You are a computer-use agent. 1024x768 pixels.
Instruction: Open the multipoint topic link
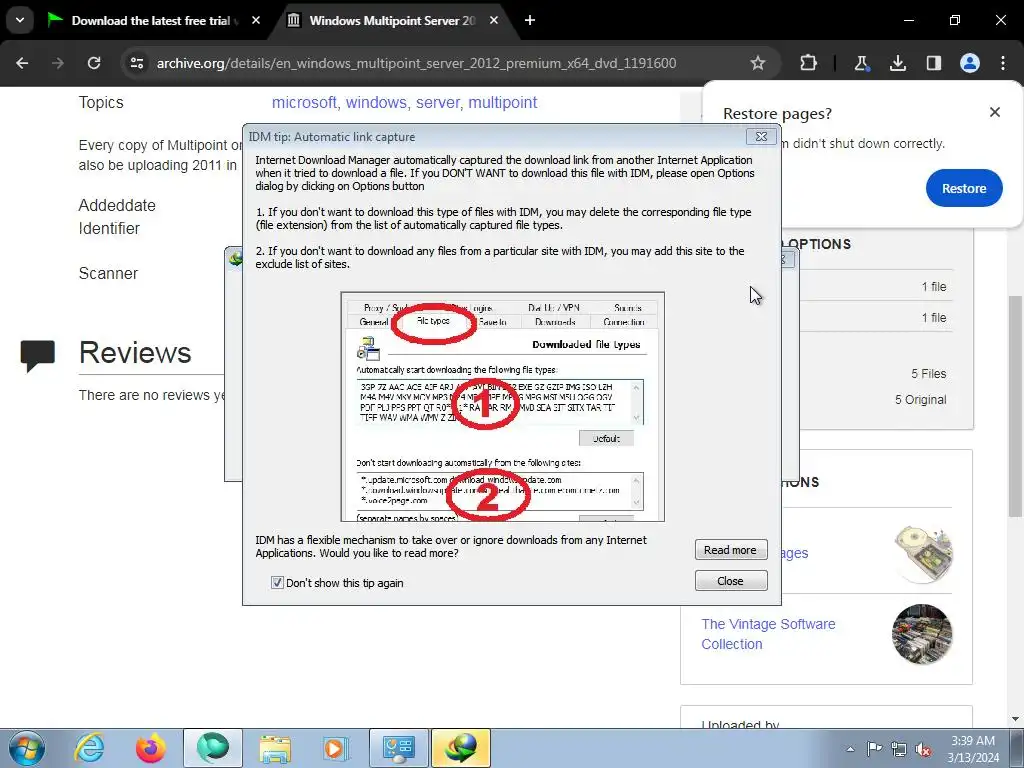[503, 103]
